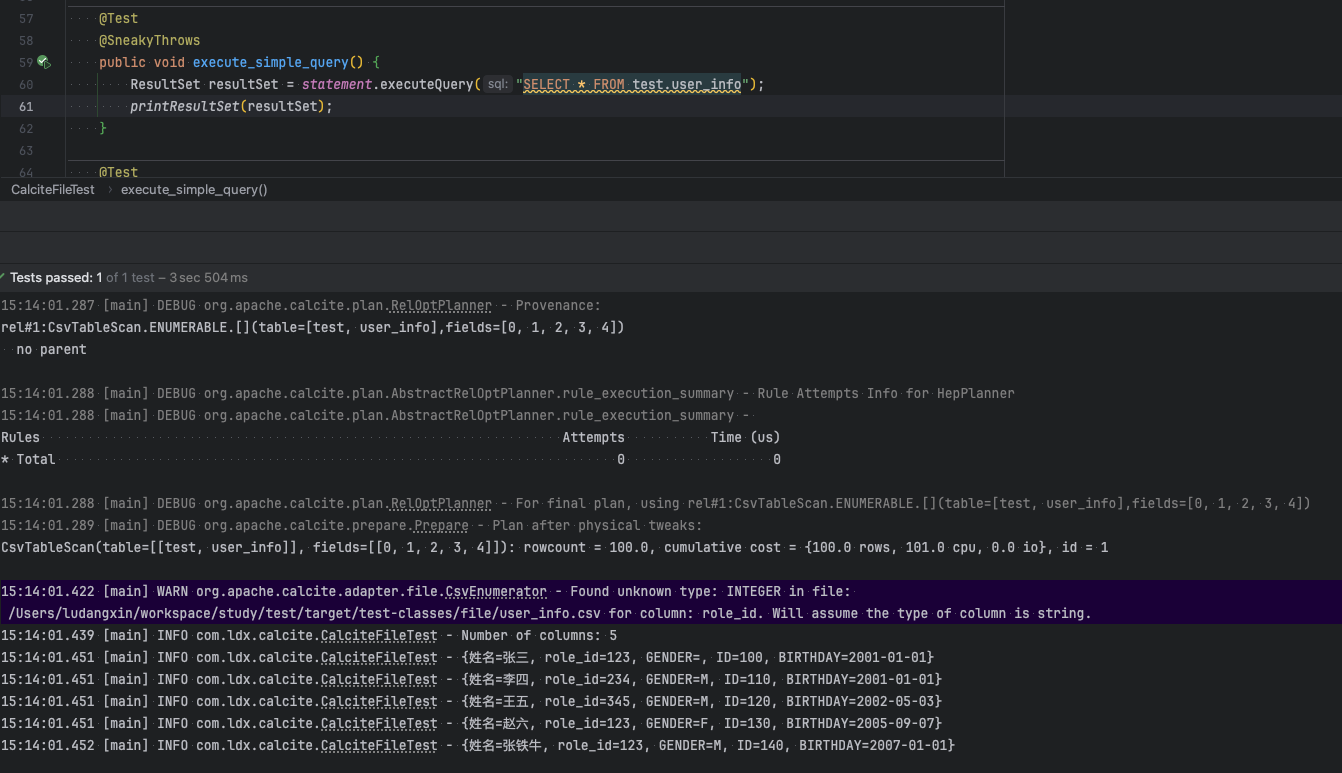Click the statement variable on line 60
This screenshot has height=773, width=1342.
coord(337,84)
